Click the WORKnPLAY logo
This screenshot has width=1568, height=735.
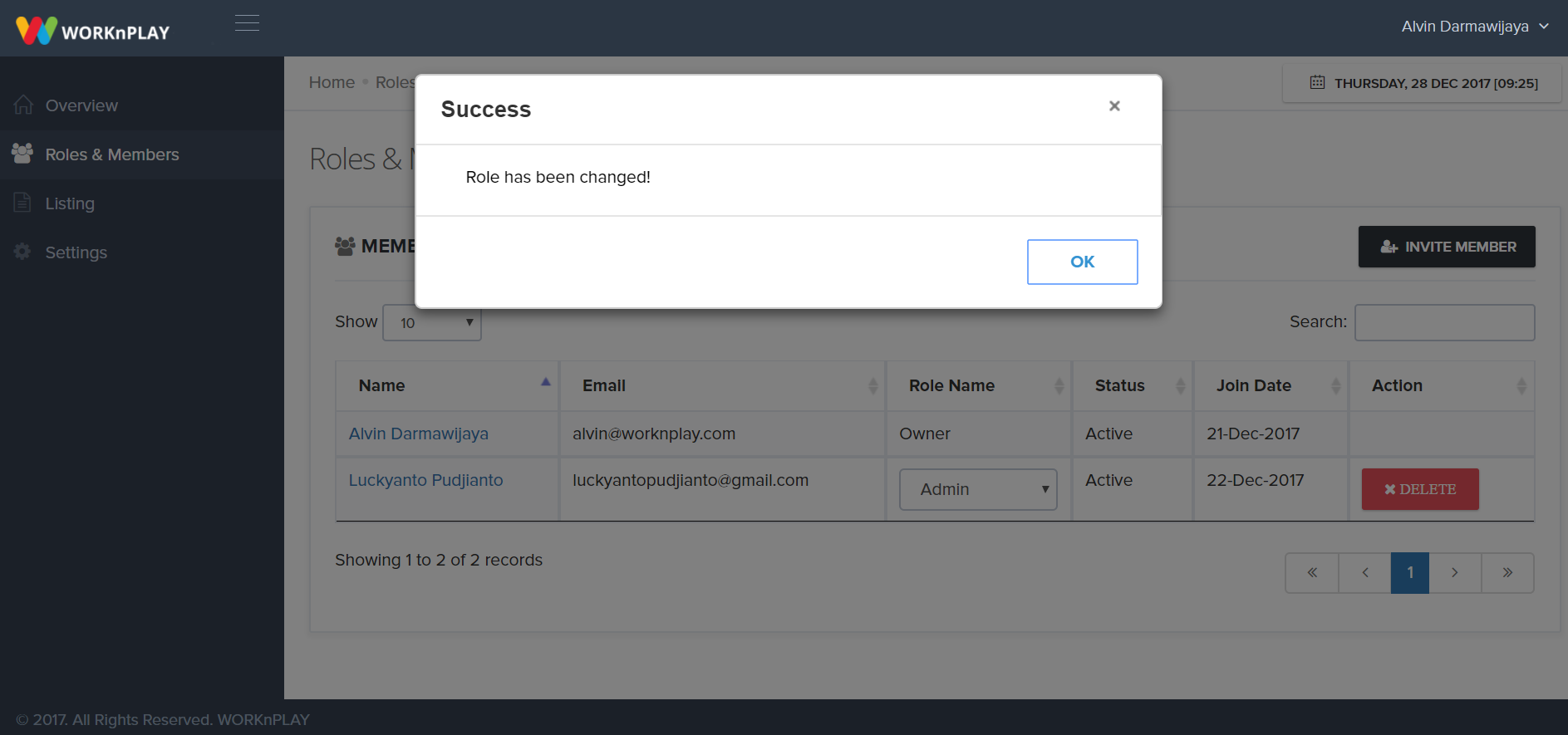point(92,31)
